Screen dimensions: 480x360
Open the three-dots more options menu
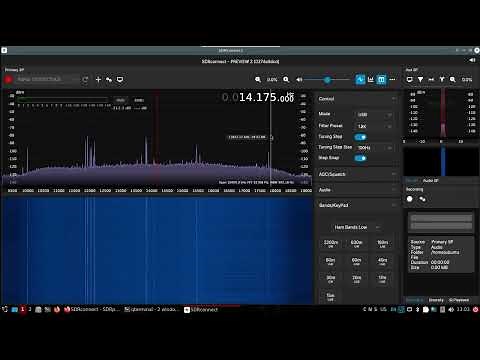click(x=392, y=79)
